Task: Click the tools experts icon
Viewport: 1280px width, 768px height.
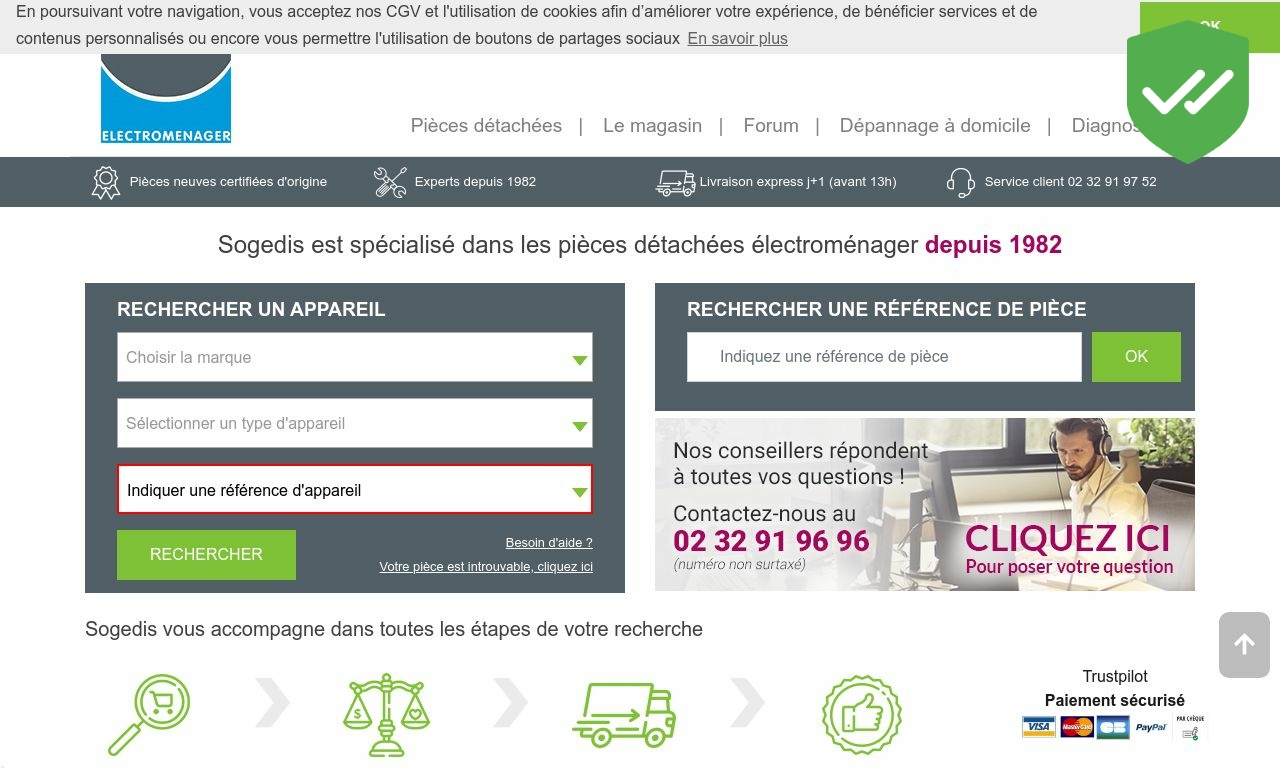Action: pos(390,182)
